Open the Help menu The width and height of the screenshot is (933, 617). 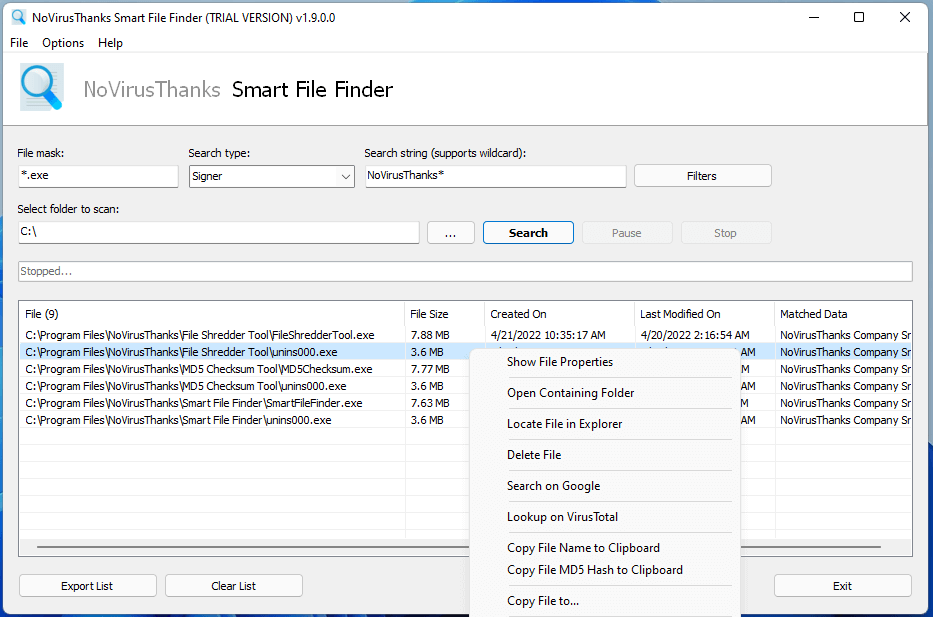coord(110,43)
